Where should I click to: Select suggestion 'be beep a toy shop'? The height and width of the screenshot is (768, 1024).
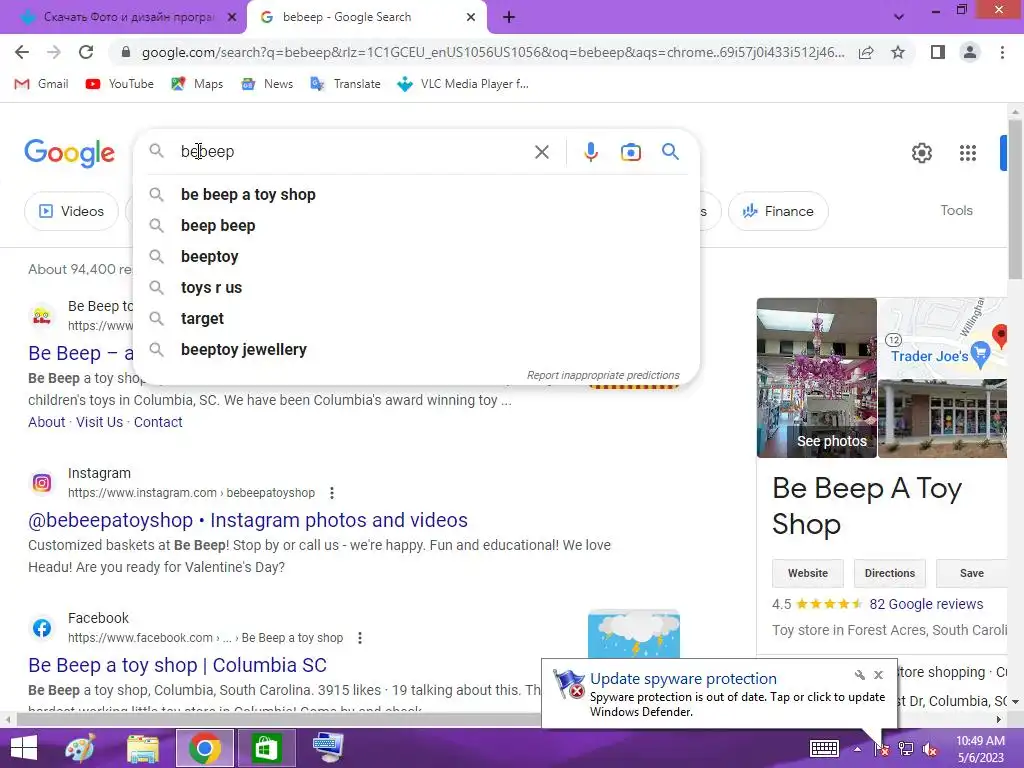click(417, 195)
